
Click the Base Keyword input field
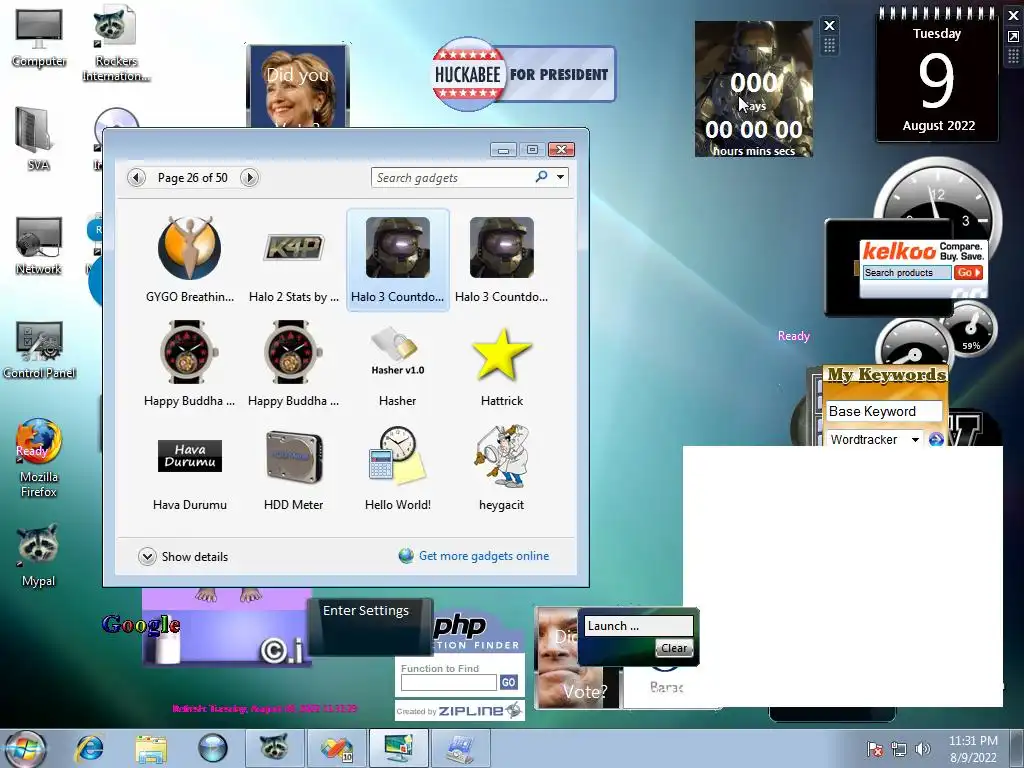[x=884, y=411]
